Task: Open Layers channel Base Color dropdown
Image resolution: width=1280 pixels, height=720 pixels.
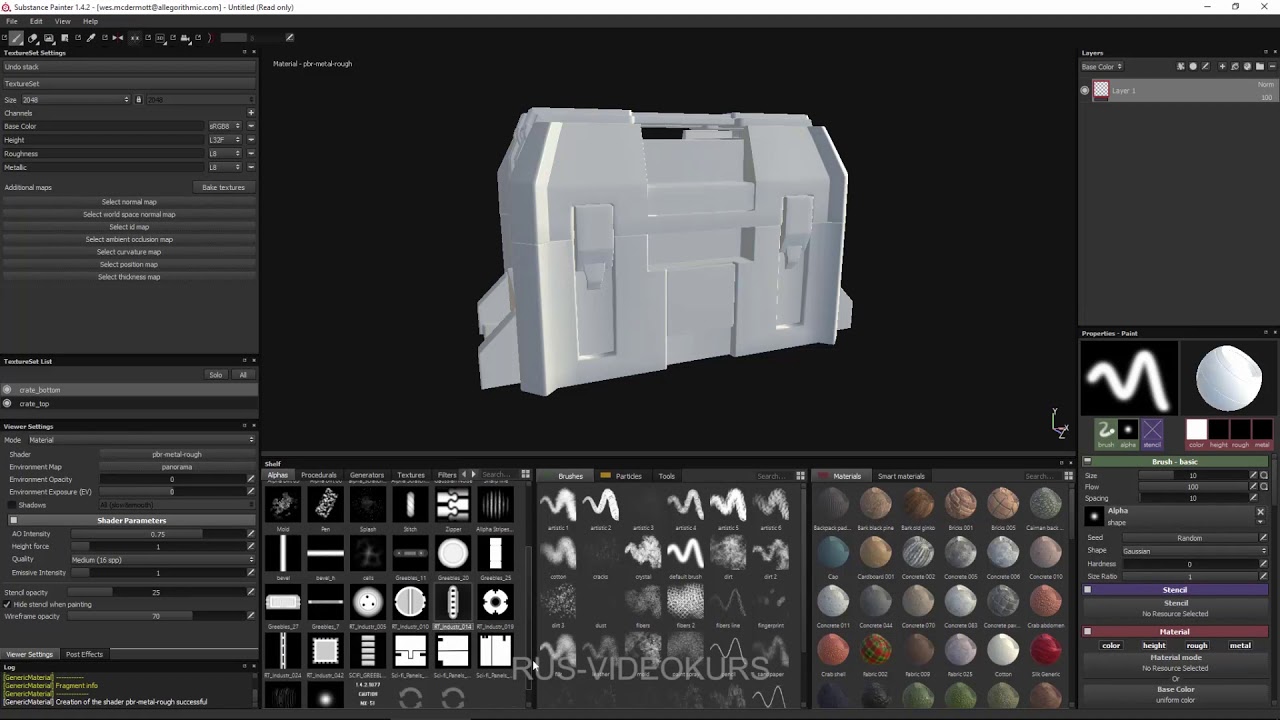Action: pos(1102,67)
